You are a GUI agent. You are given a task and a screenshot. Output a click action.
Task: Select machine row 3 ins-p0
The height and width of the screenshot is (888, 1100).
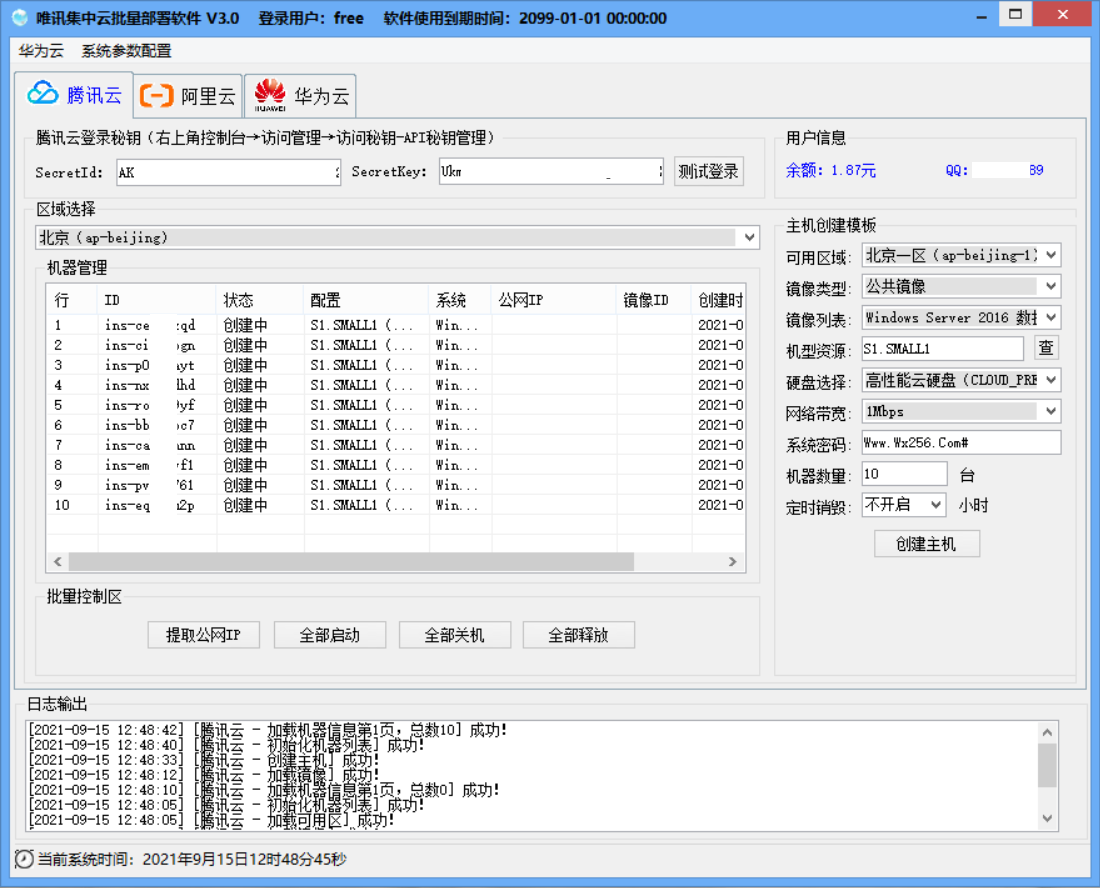[396, 365]
